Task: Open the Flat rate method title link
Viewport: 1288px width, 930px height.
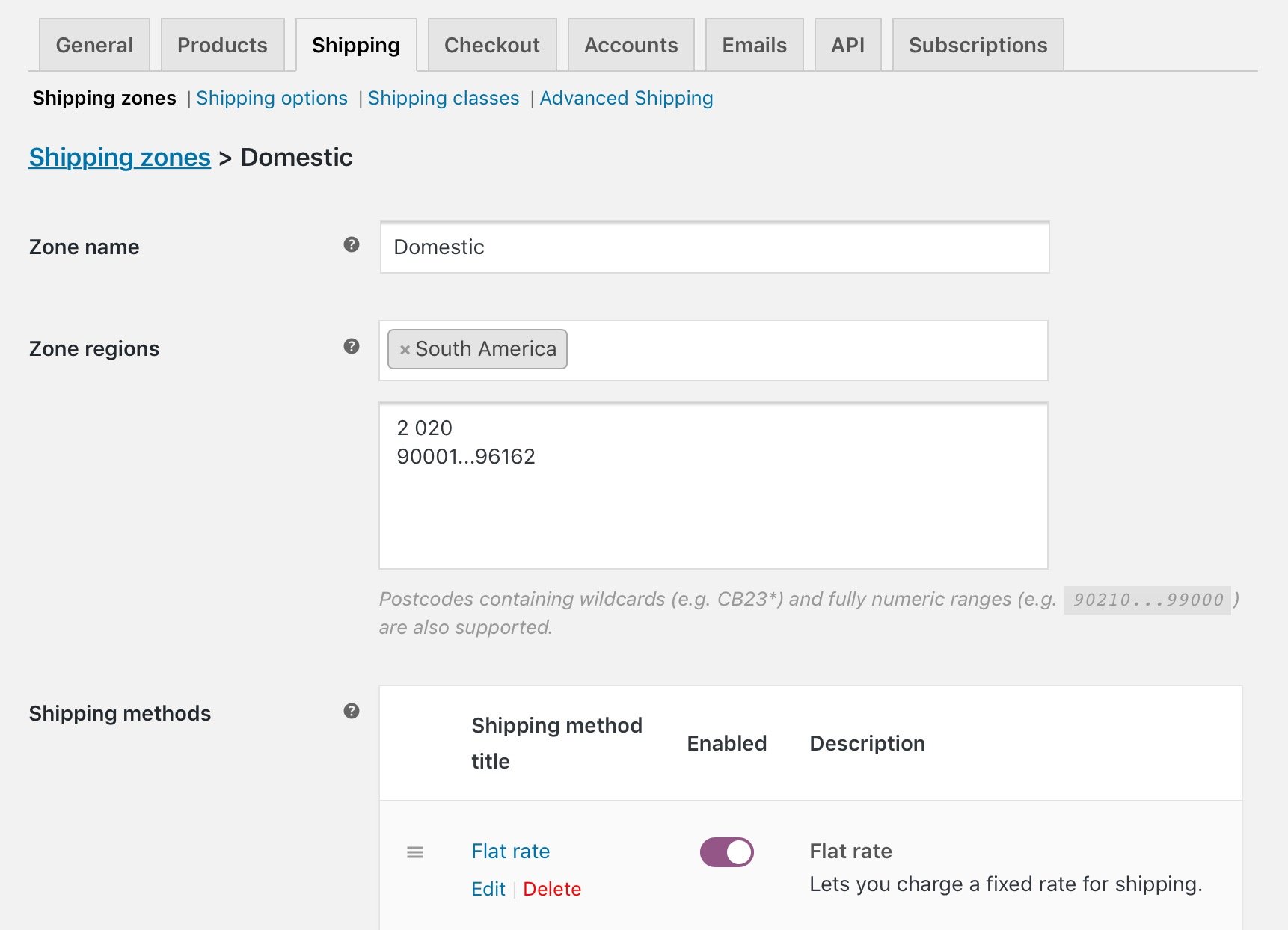Action: pyautogui.click(x=511, y=851)
